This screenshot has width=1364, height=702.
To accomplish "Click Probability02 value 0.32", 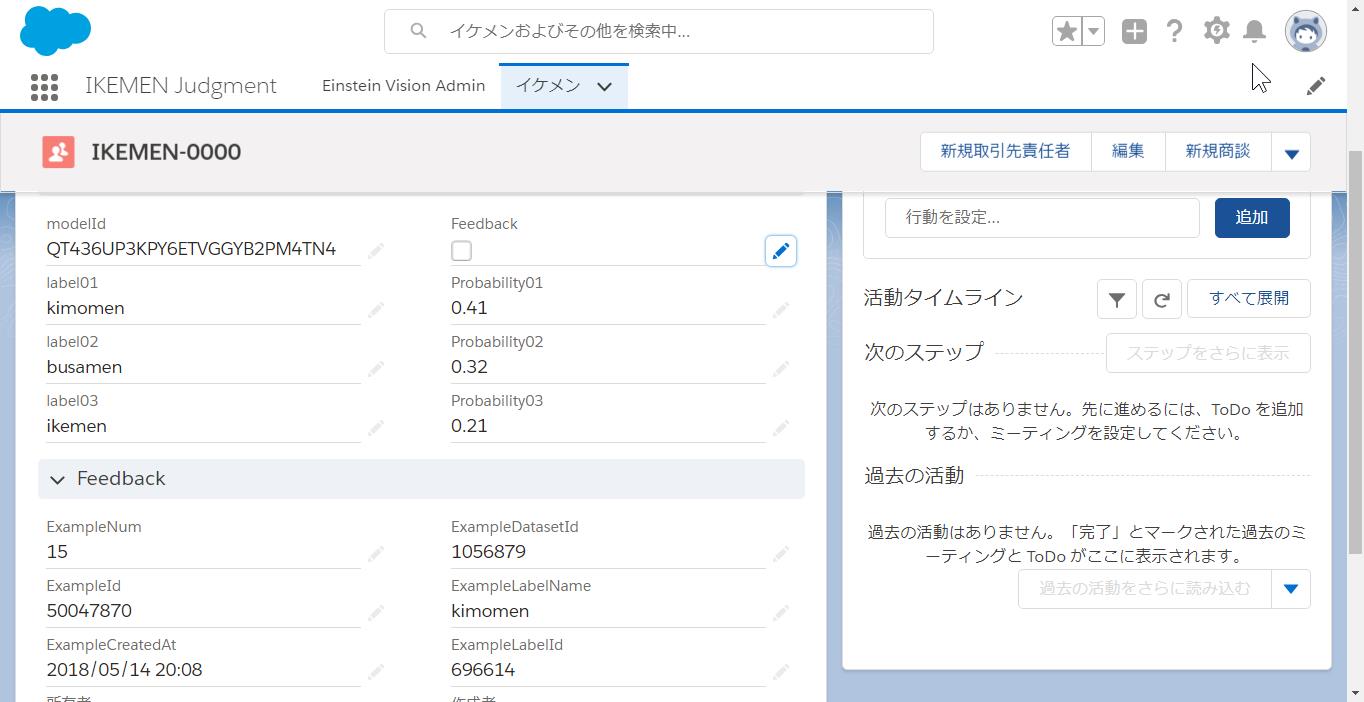I will pyautogui.click(x=469, y=367).
